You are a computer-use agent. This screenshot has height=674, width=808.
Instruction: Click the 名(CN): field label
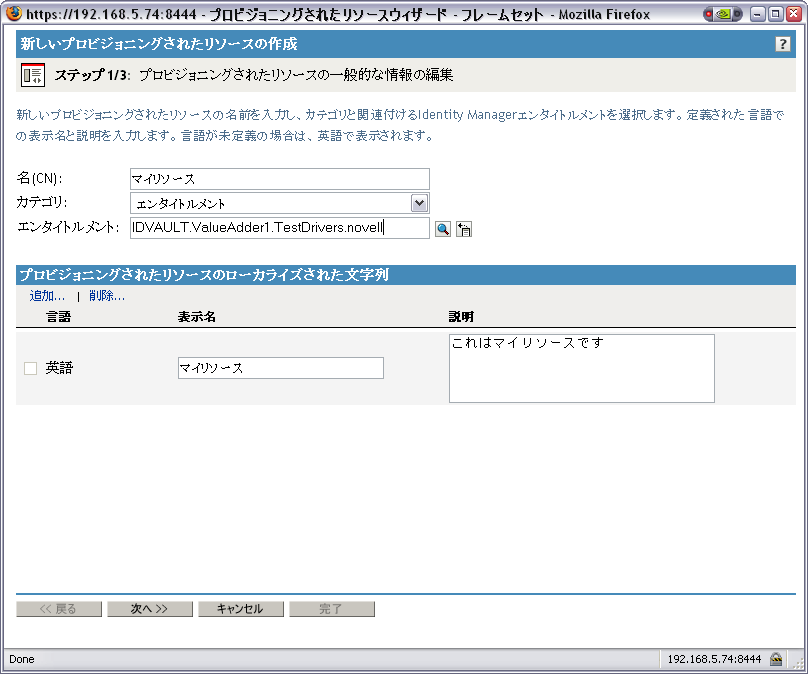pyautogui.click(x=39, y=178)
